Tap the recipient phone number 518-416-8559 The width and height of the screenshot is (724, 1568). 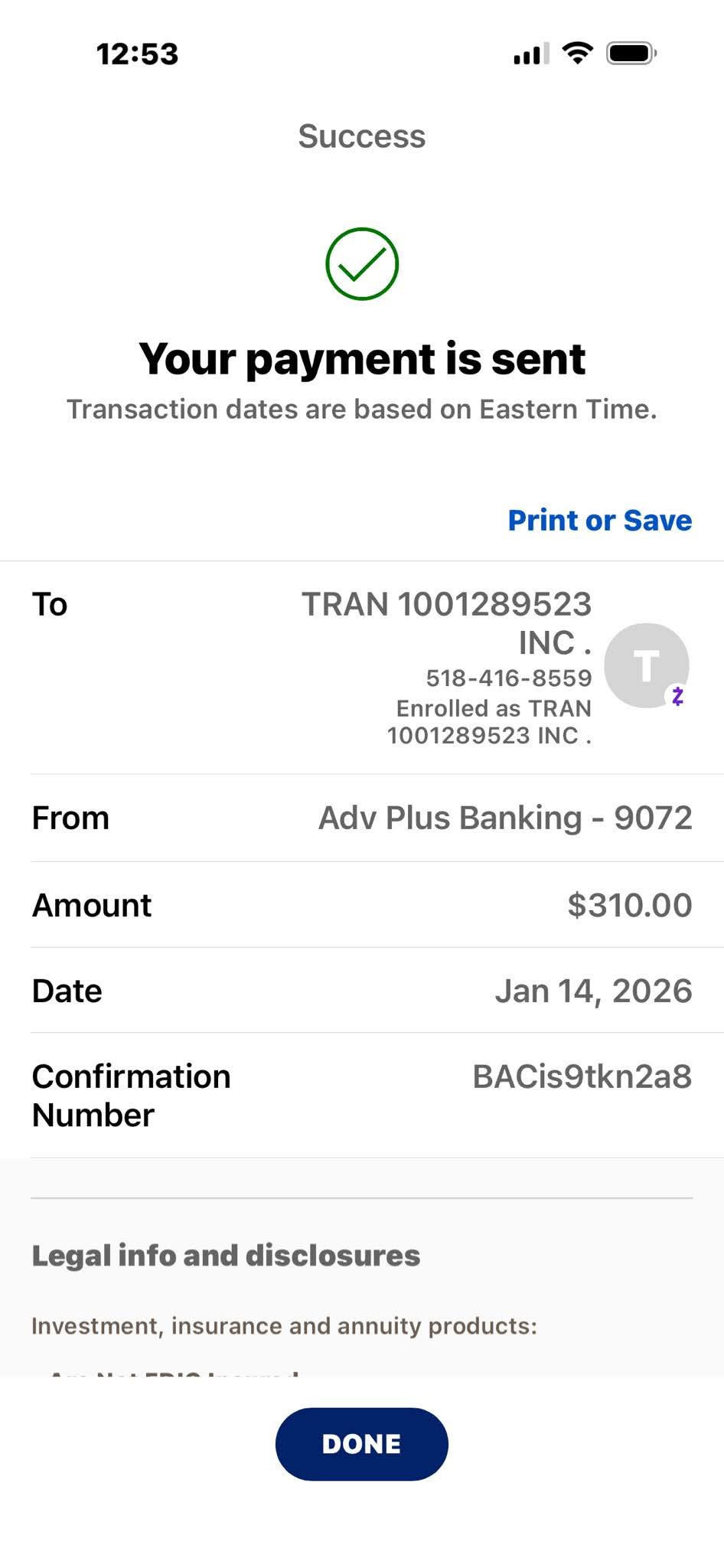509,678
